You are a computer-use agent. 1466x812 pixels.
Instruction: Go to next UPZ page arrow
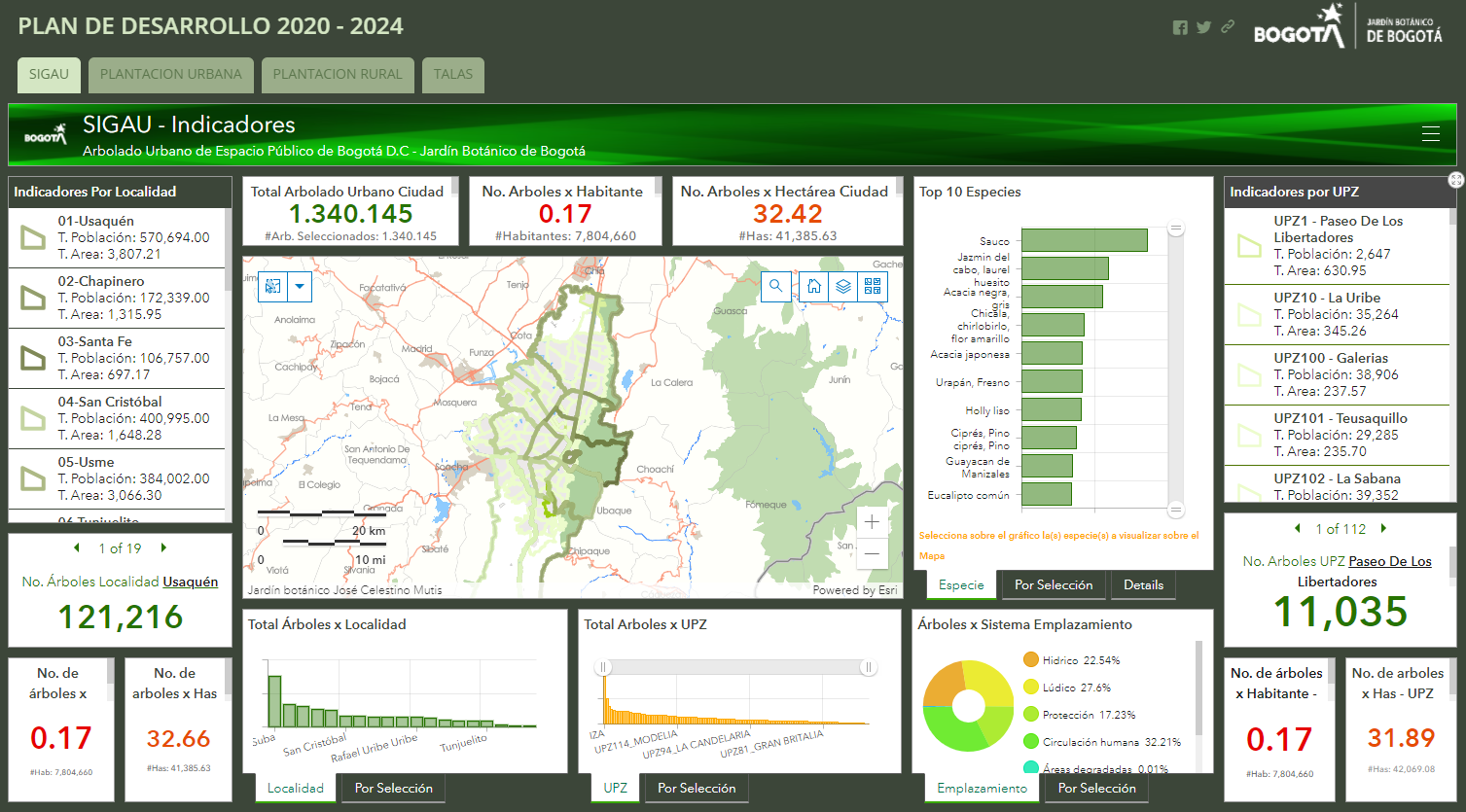click(x=1383, y=529)
